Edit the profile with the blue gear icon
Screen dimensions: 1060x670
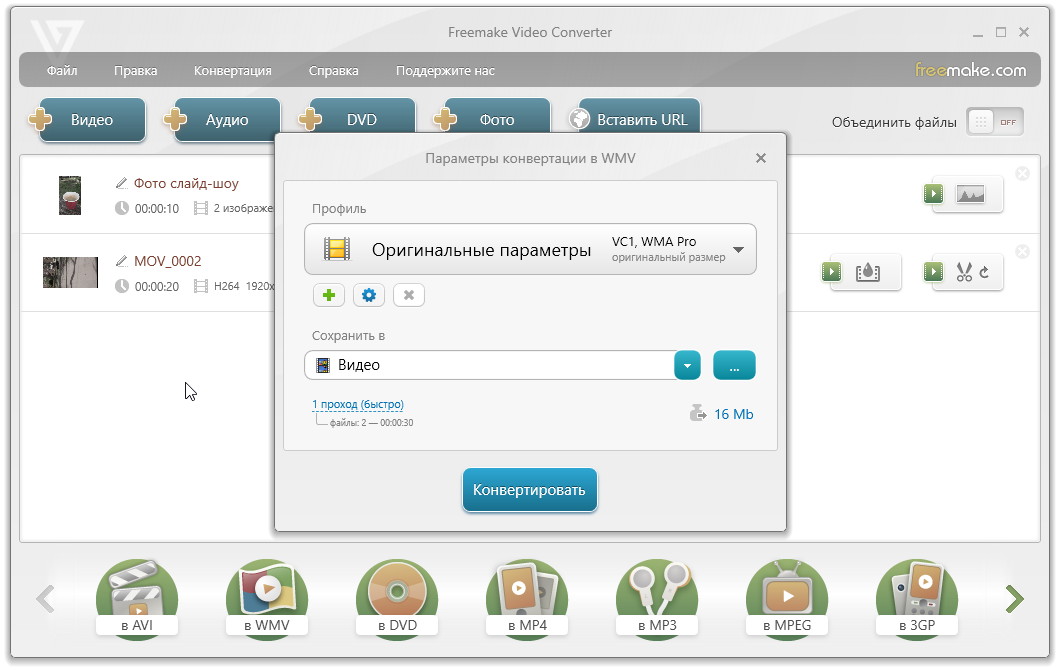coord(368,295)
